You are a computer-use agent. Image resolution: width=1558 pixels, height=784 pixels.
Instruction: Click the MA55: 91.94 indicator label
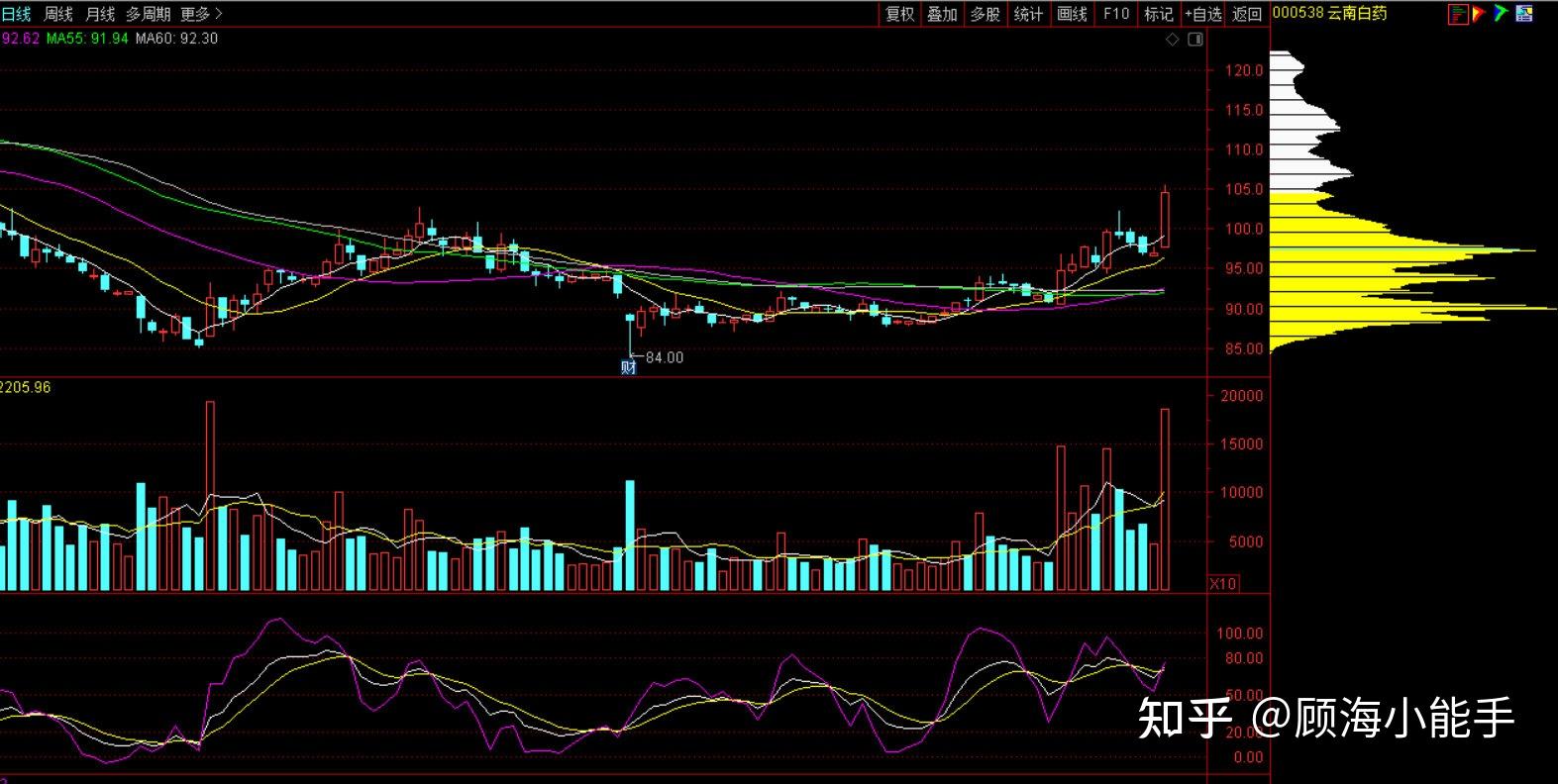click(87, 39)
